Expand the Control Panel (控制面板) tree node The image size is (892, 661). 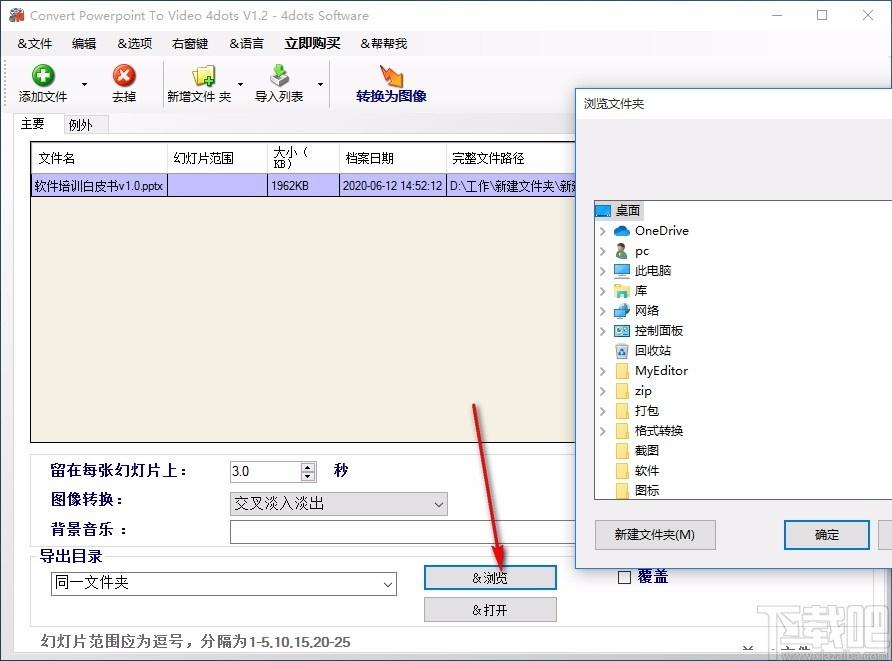[x=602, y=330]
